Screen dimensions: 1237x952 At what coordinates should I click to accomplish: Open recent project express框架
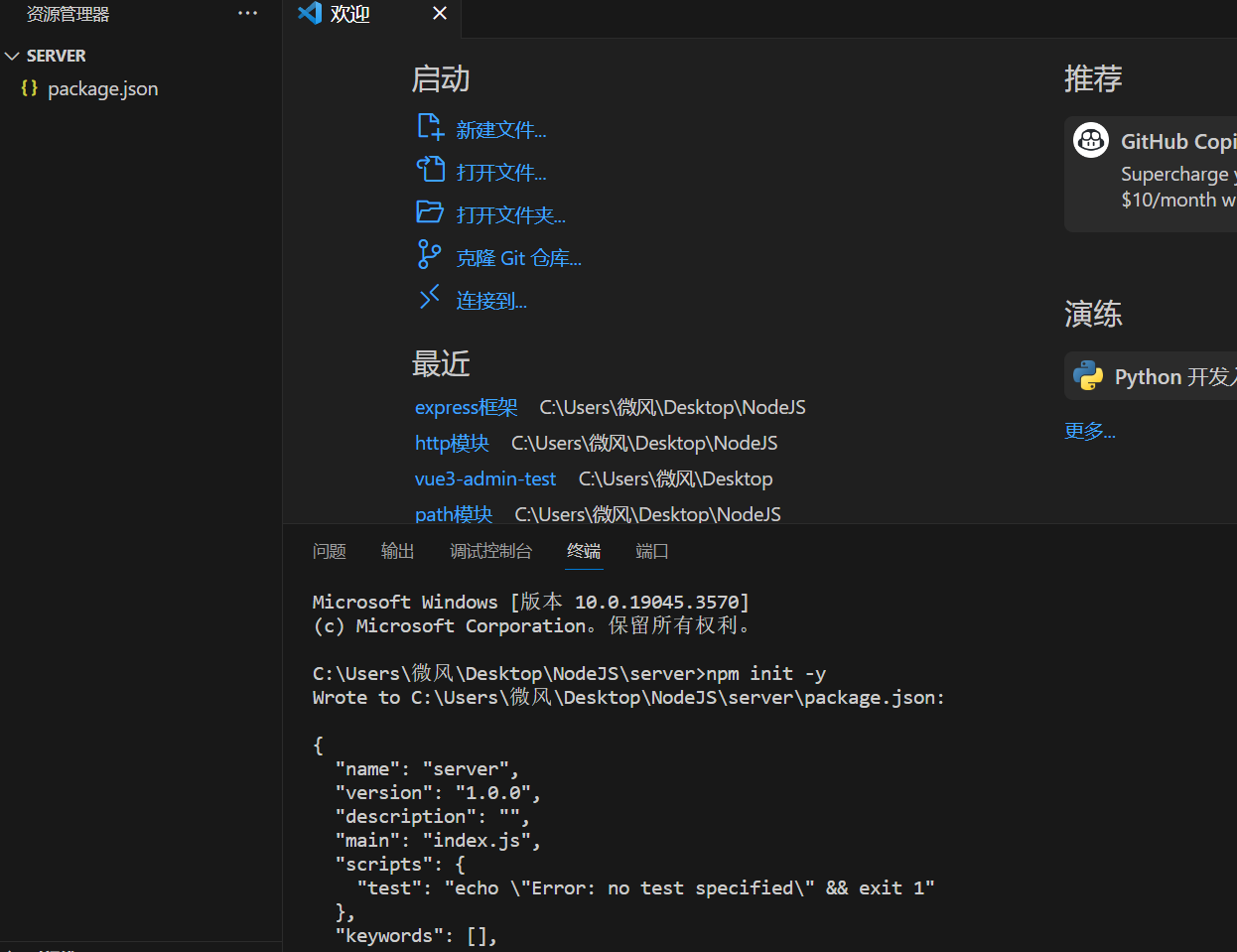point(467,407)
